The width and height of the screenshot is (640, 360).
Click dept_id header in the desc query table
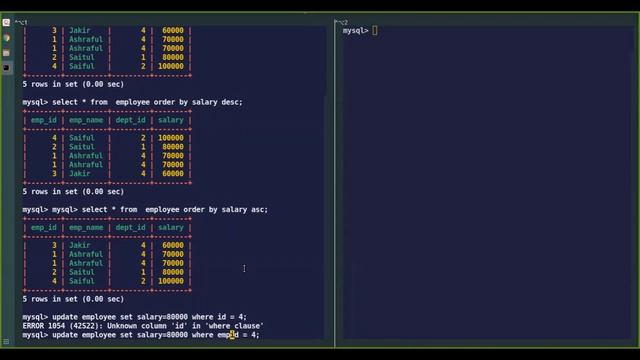click(131, 120)
